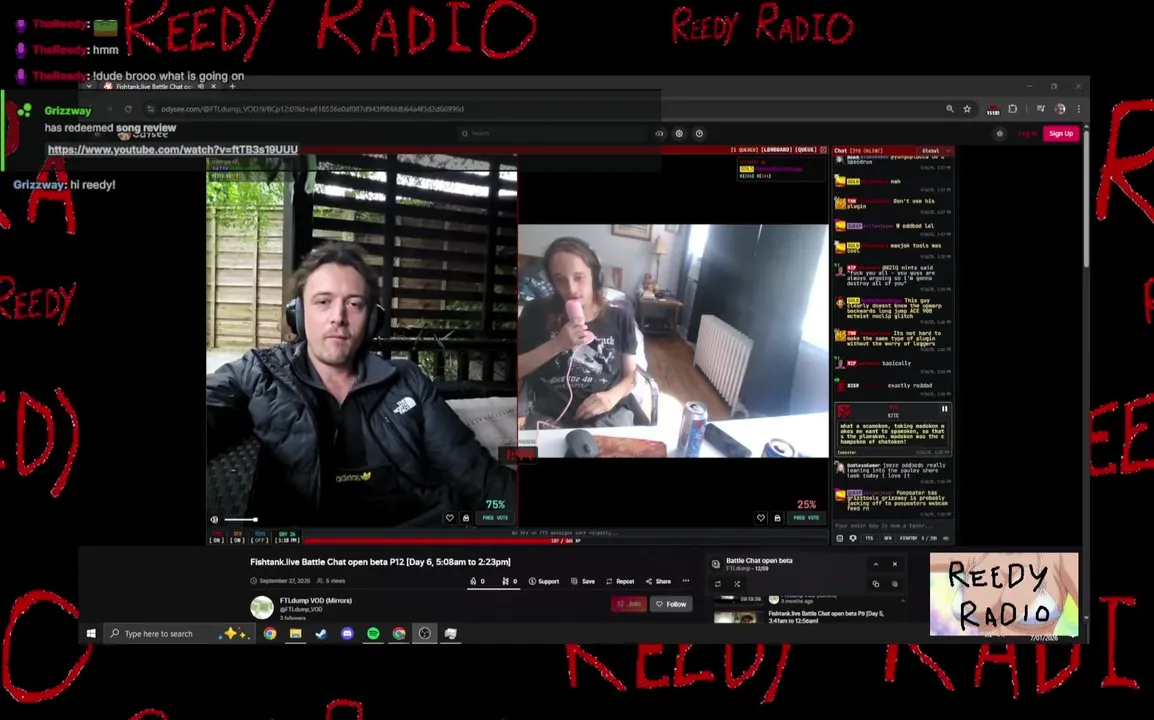Click the Sign Up button

click(1061, 133)
